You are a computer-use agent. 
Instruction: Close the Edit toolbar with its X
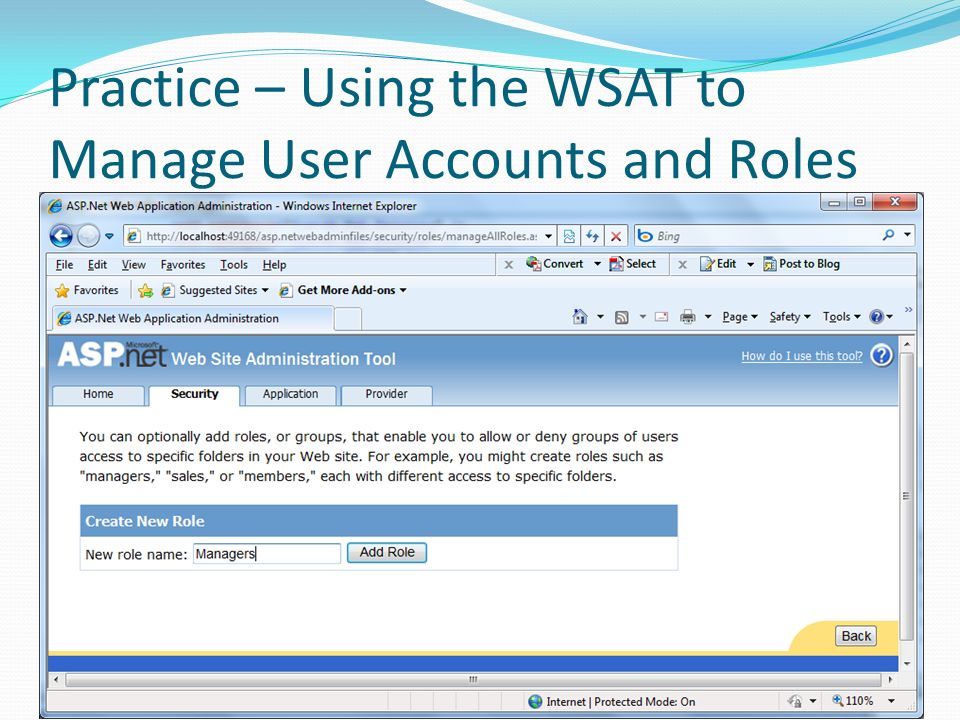pyautogui.click(x=683, y=264)
